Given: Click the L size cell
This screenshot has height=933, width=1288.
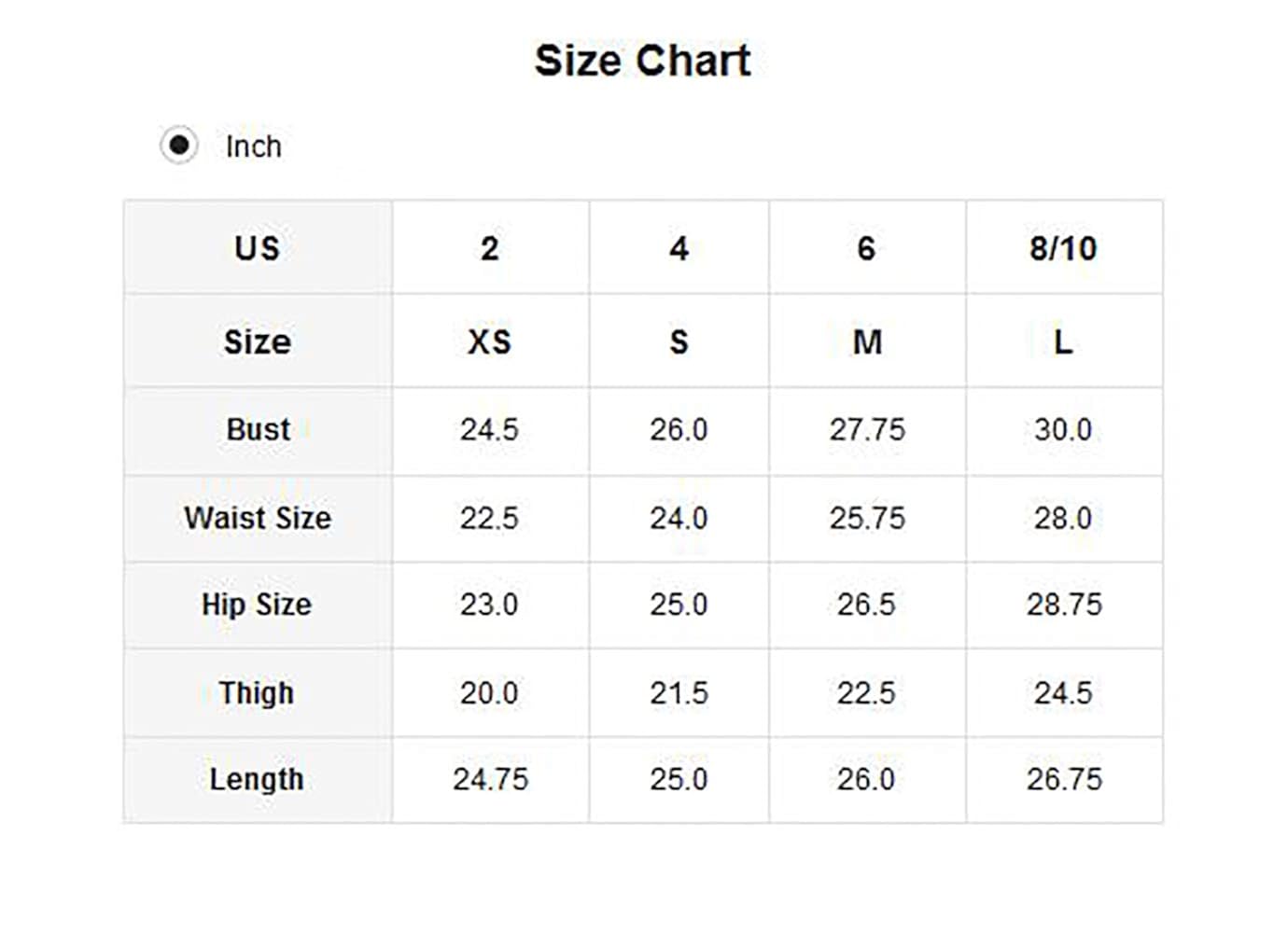Looking at the screenshot, I should coord(1063,341).
